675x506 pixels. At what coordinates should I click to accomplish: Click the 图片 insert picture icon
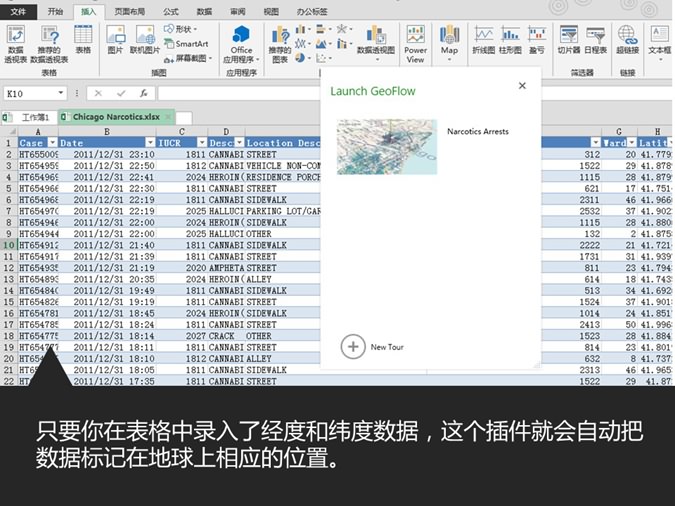(115, 39)
